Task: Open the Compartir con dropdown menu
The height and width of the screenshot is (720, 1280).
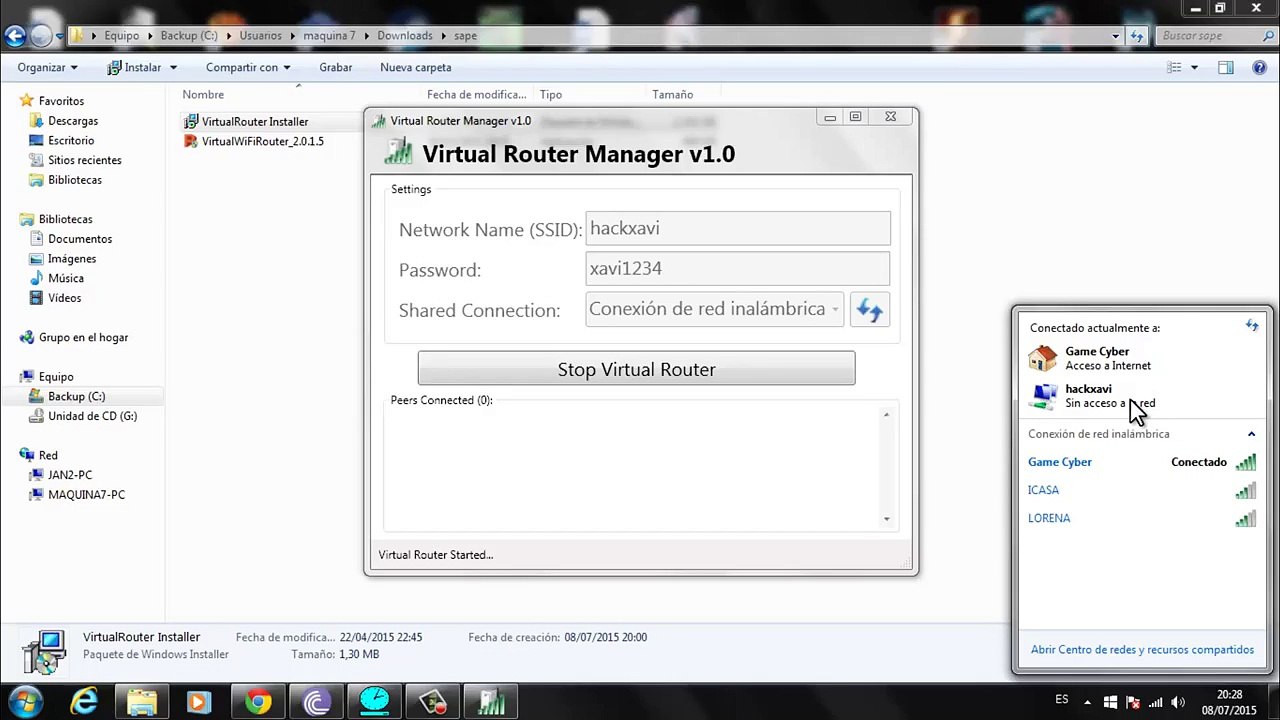Action: (x=247, y=67)
